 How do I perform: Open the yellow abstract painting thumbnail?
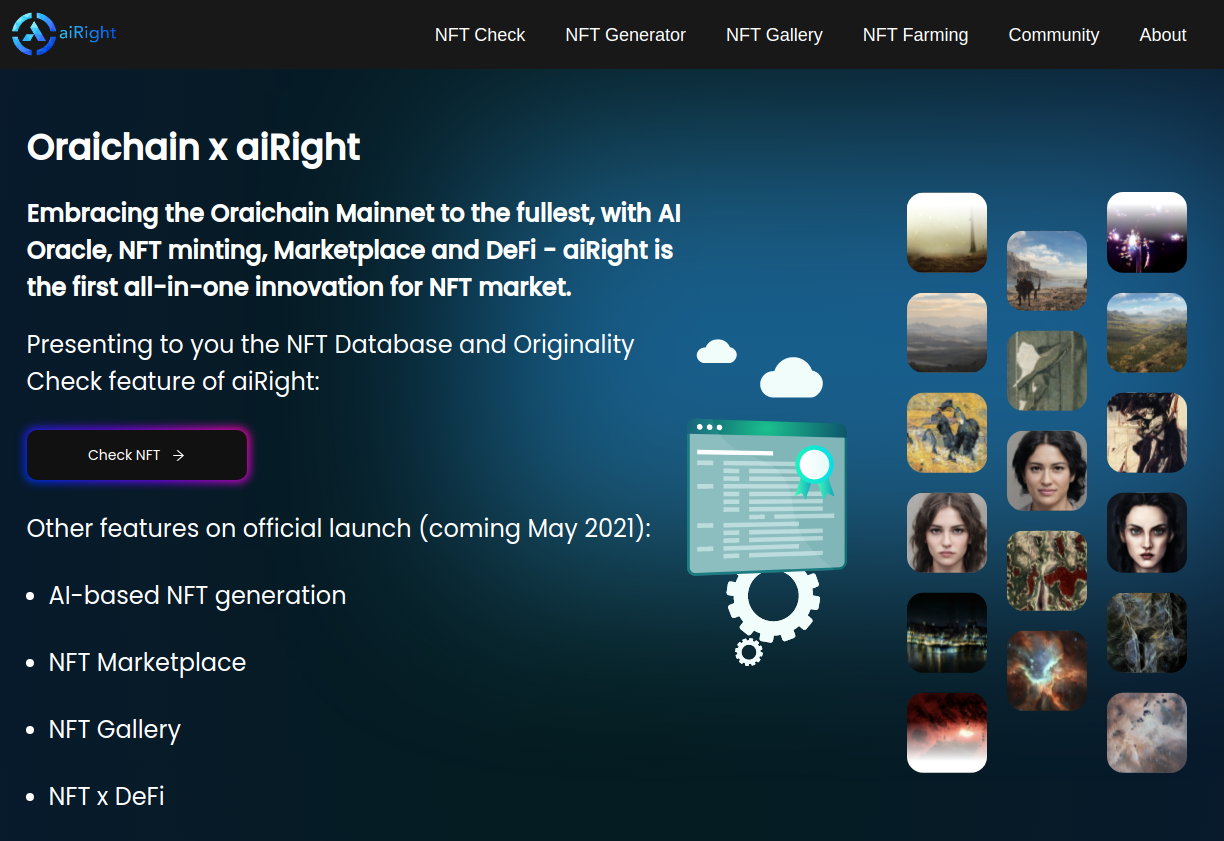(x=947, y=432)
